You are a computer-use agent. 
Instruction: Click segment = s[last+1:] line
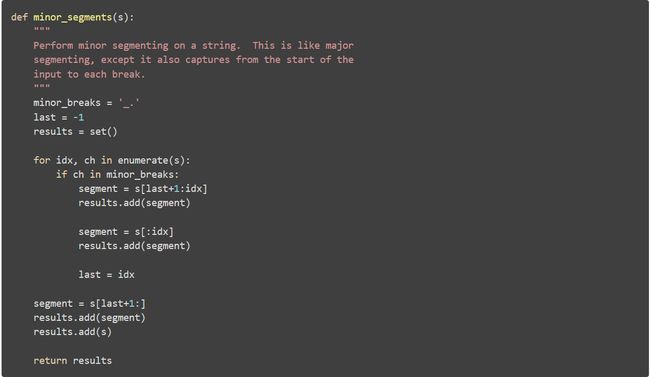pos(90,304)
